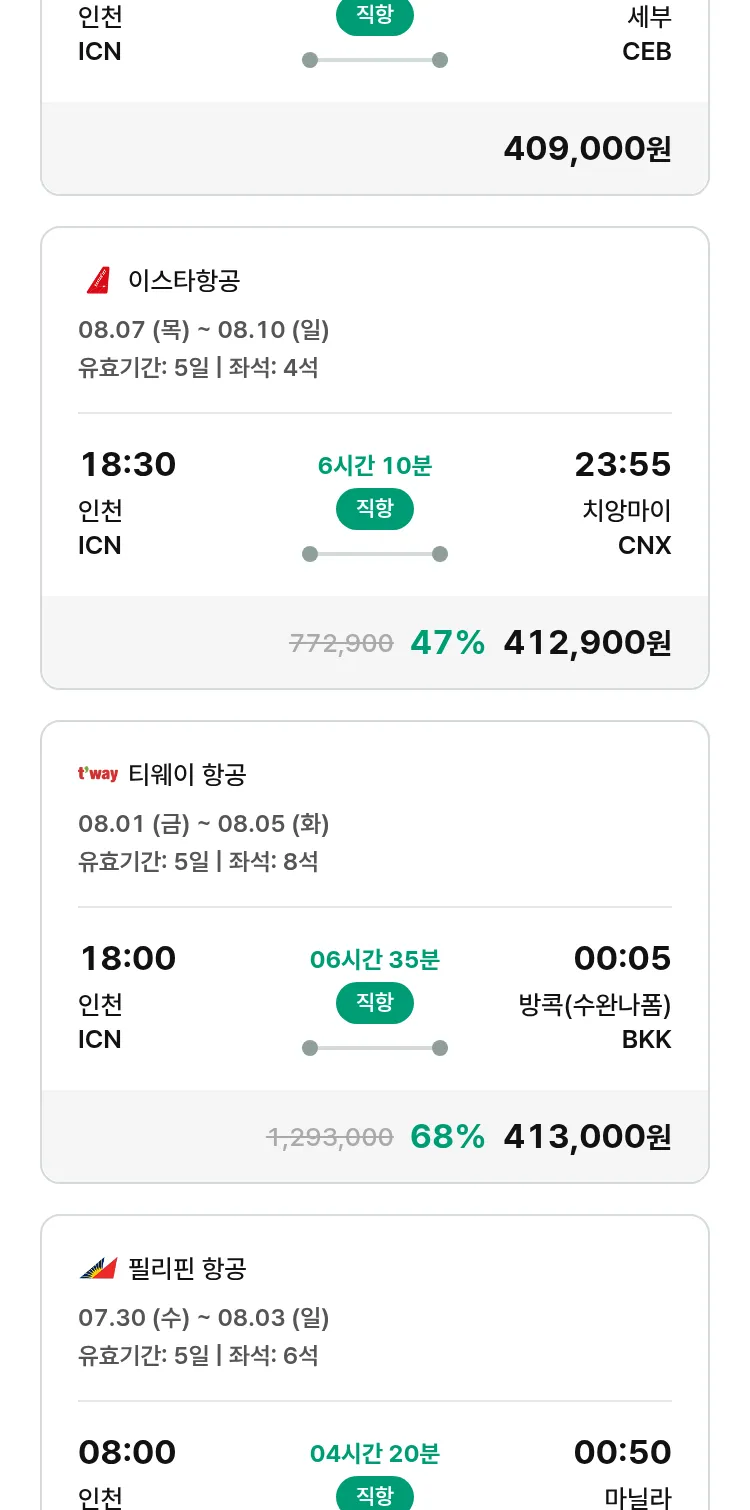Screen dimensions: 750x1510
Task: Open the 티웨이 항공 airline name
Action: [x=187, y=774]
